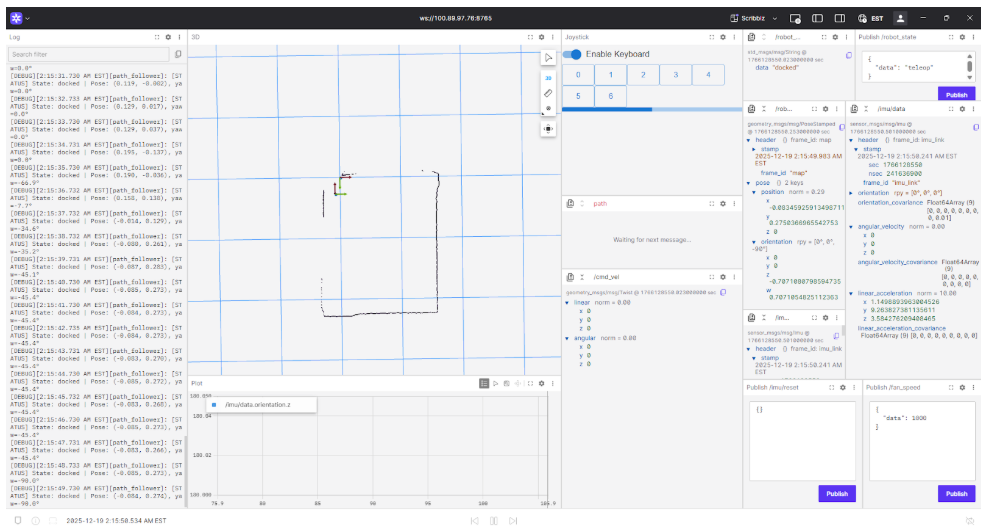Select the measure ruler tool in 3D panel
Image resolution: width=990 pixels, height=532 pixels.
(548, 93)
